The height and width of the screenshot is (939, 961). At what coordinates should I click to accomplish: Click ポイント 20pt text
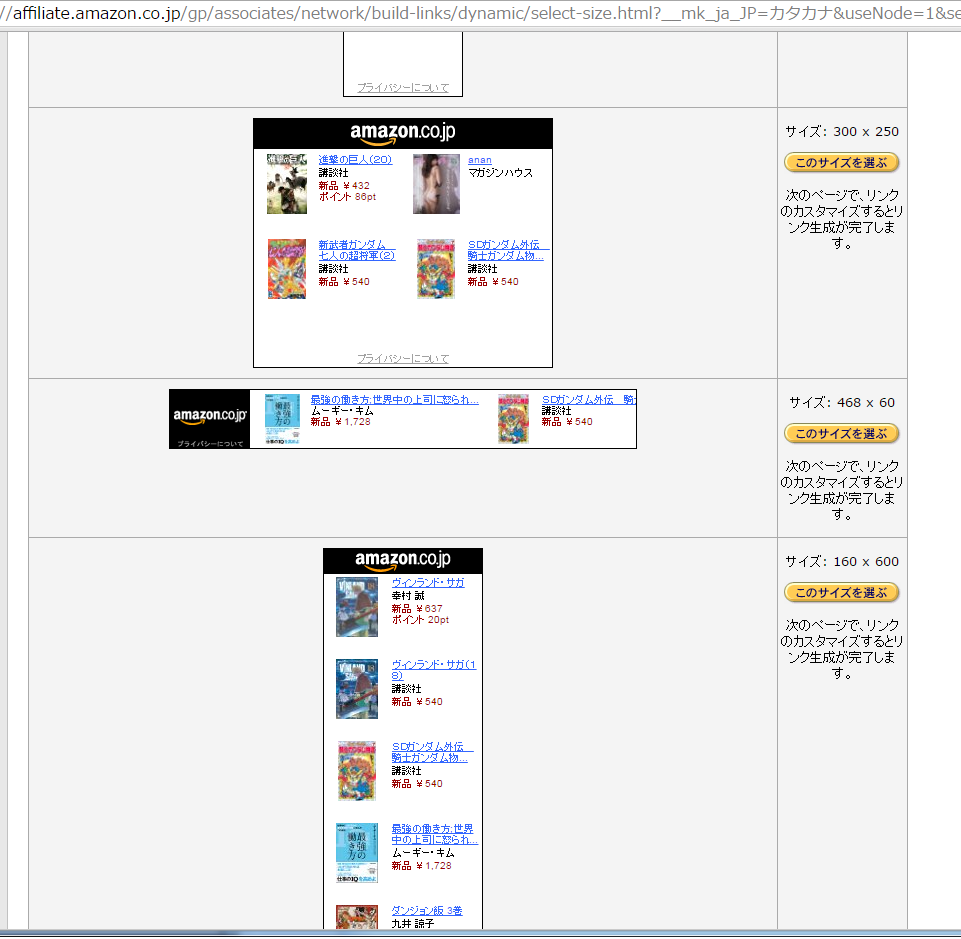coord(420,620)
